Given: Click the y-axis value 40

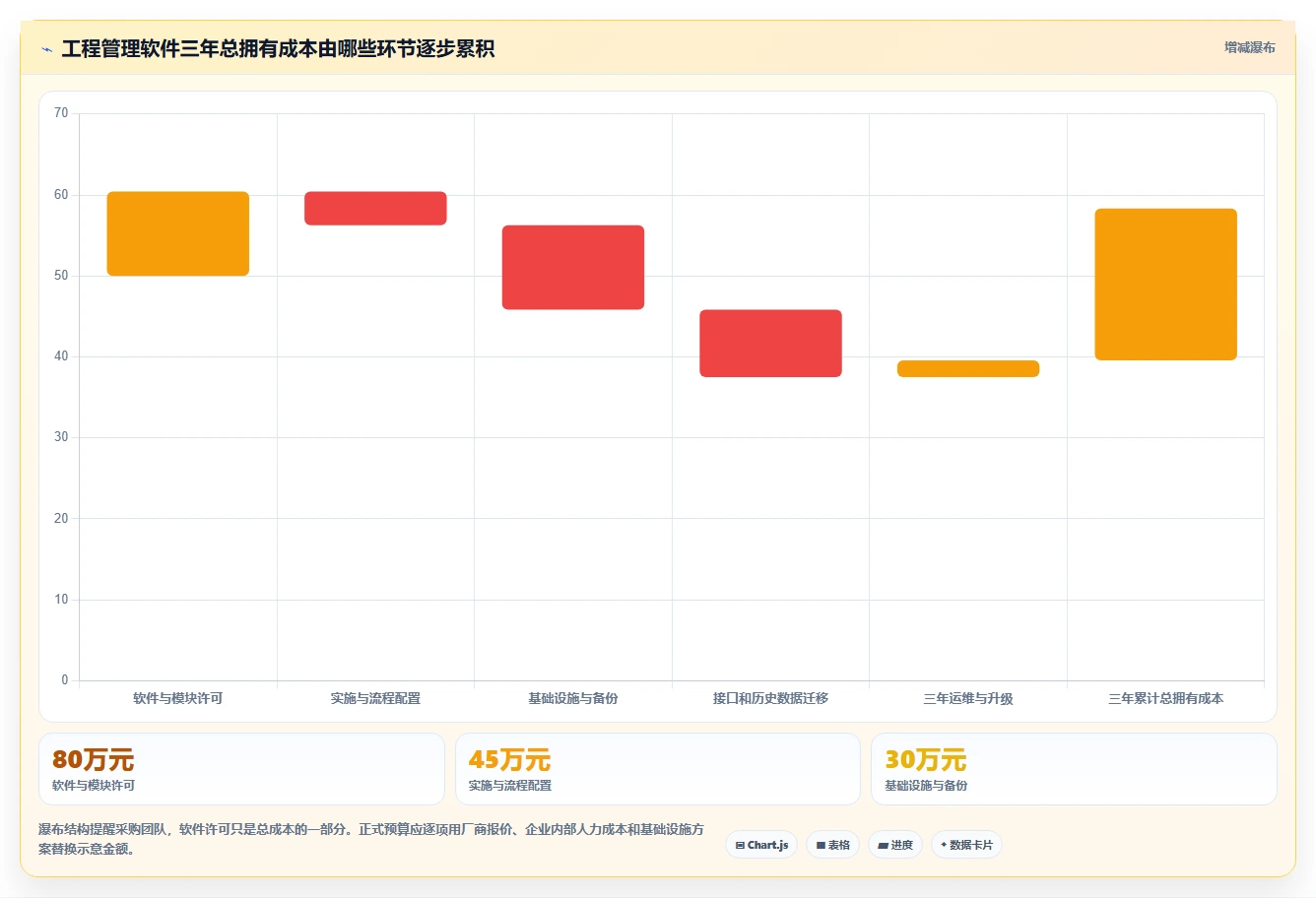Looking at the screenshot, I should (61, 356).
